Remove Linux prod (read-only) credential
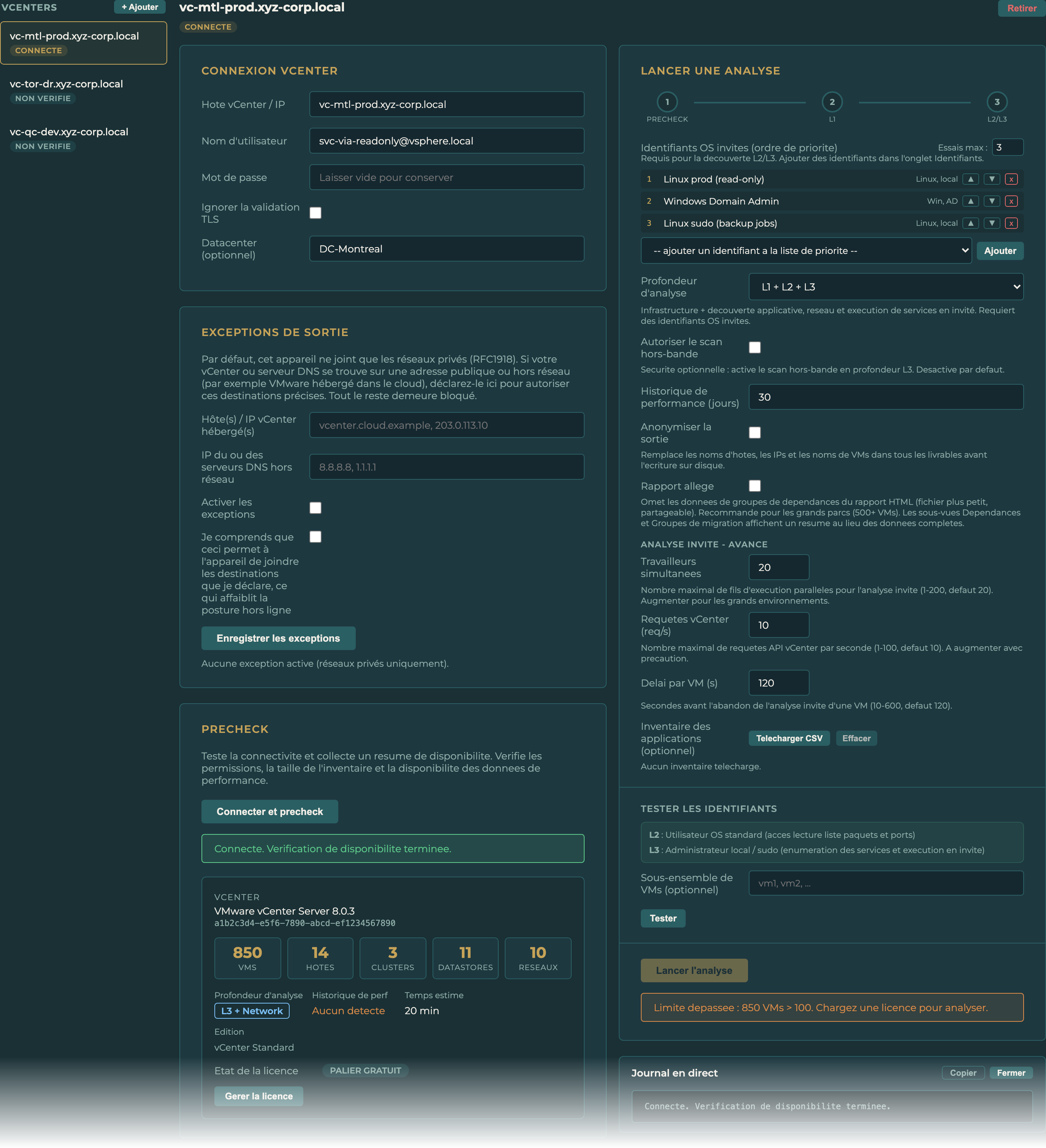This screenshot has height=1148, width=1046. [x=1011, y=179]
